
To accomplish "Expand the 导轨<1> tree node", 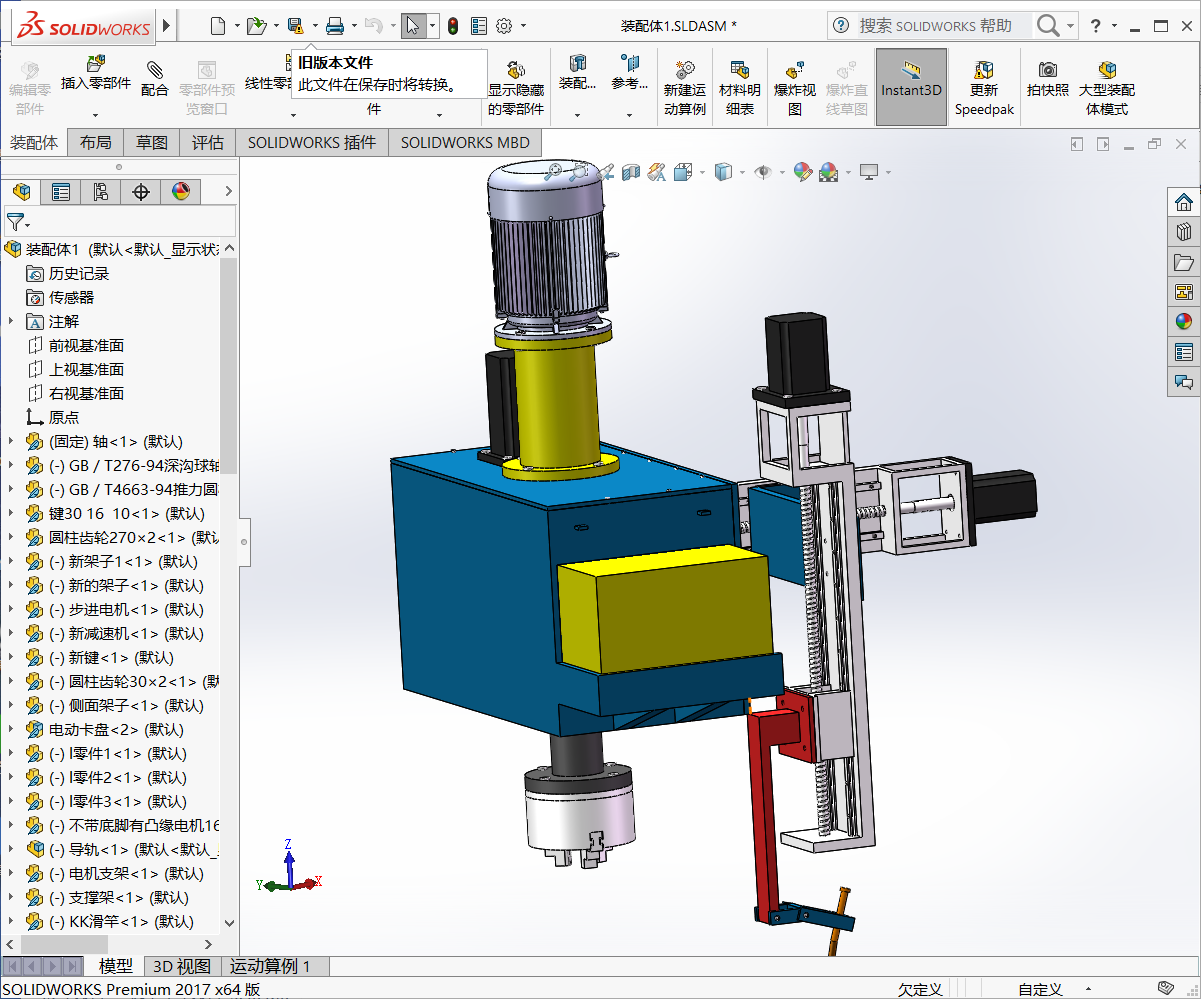I will point(11,849).
